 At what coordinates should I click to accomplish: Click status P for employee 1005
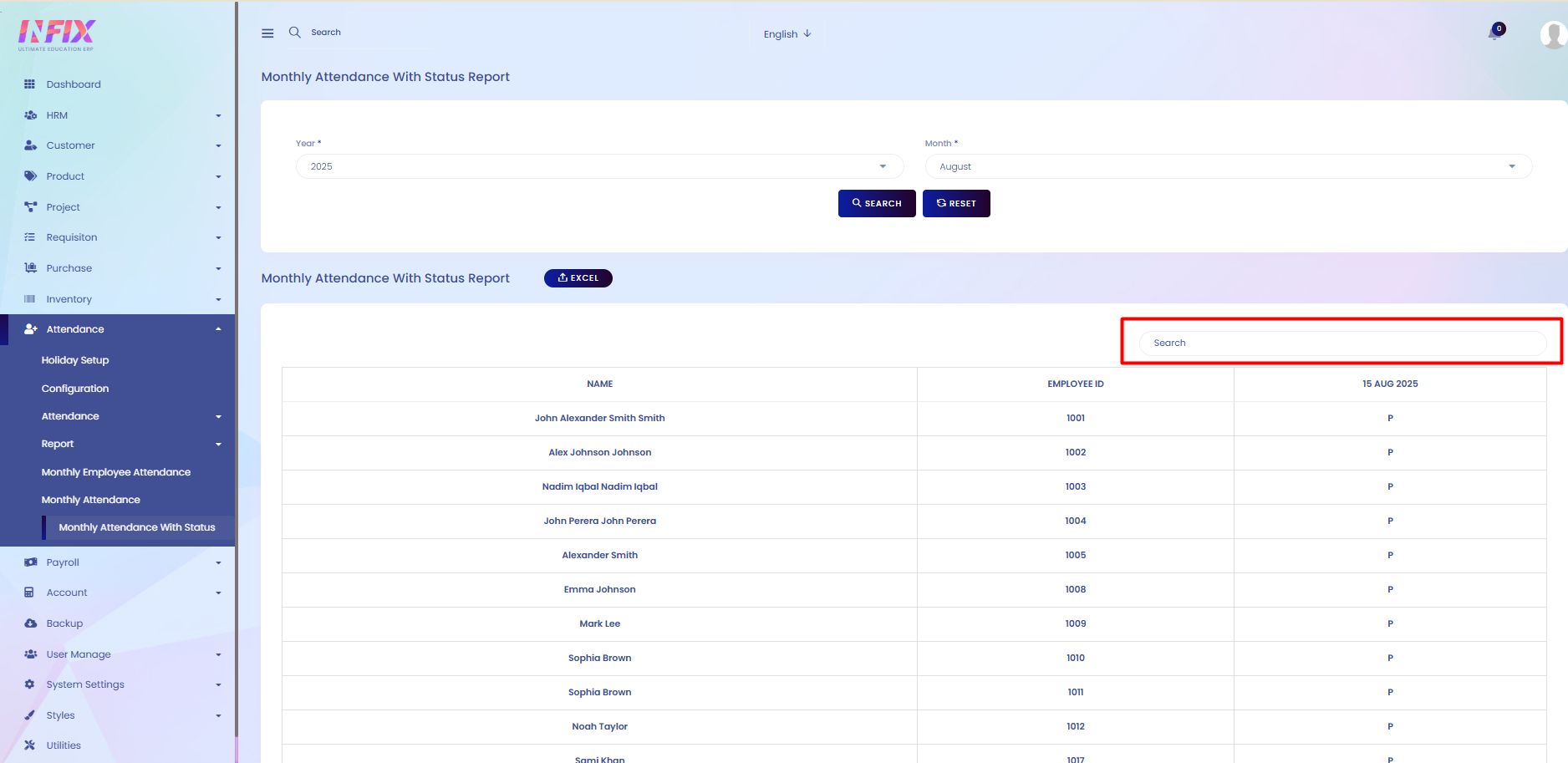click(1390, 556)
